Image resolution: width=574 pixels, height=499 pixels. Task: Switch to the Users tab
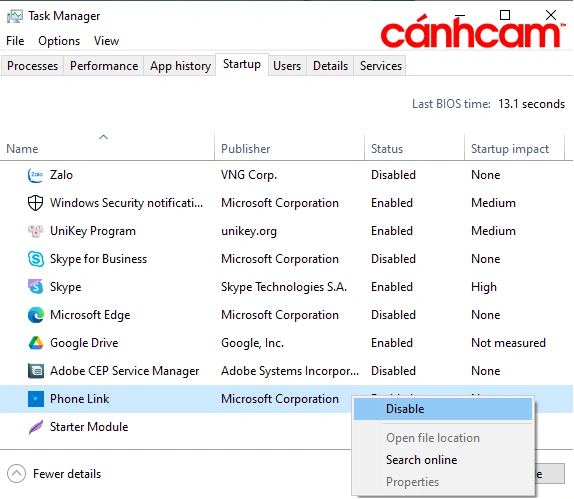point(287,66)
